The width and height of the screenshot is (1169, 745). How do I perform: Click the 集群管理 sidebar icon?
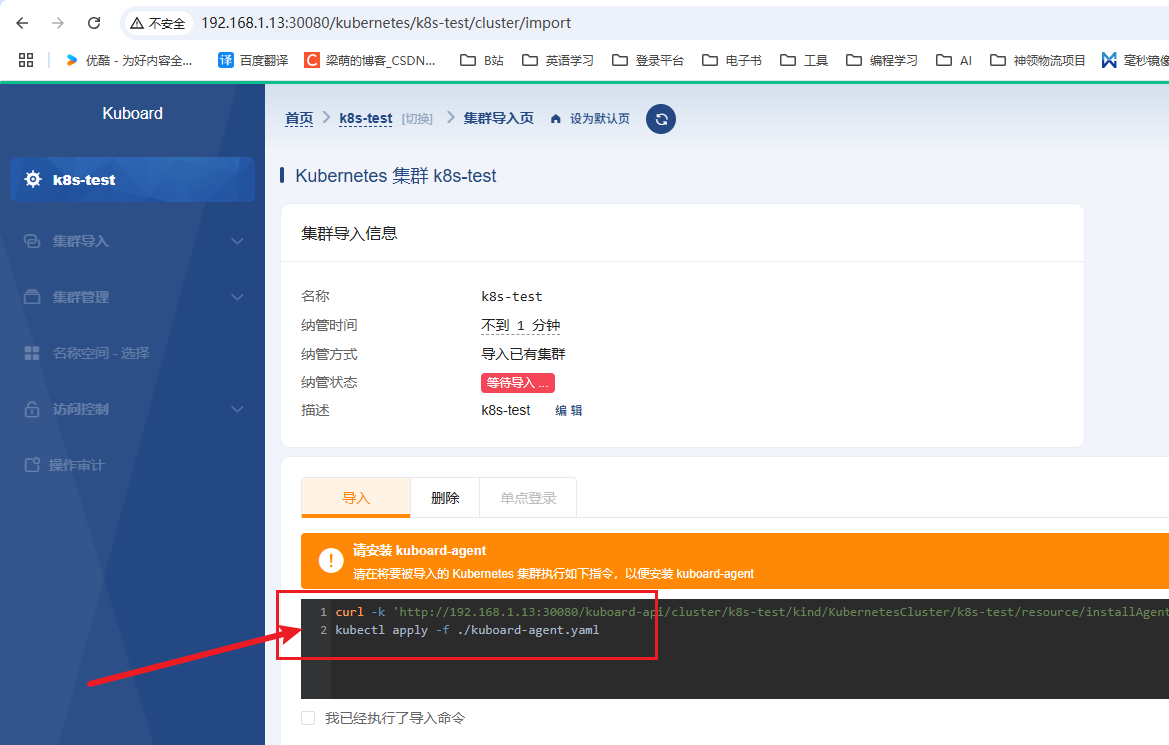[x=32, y=297]
